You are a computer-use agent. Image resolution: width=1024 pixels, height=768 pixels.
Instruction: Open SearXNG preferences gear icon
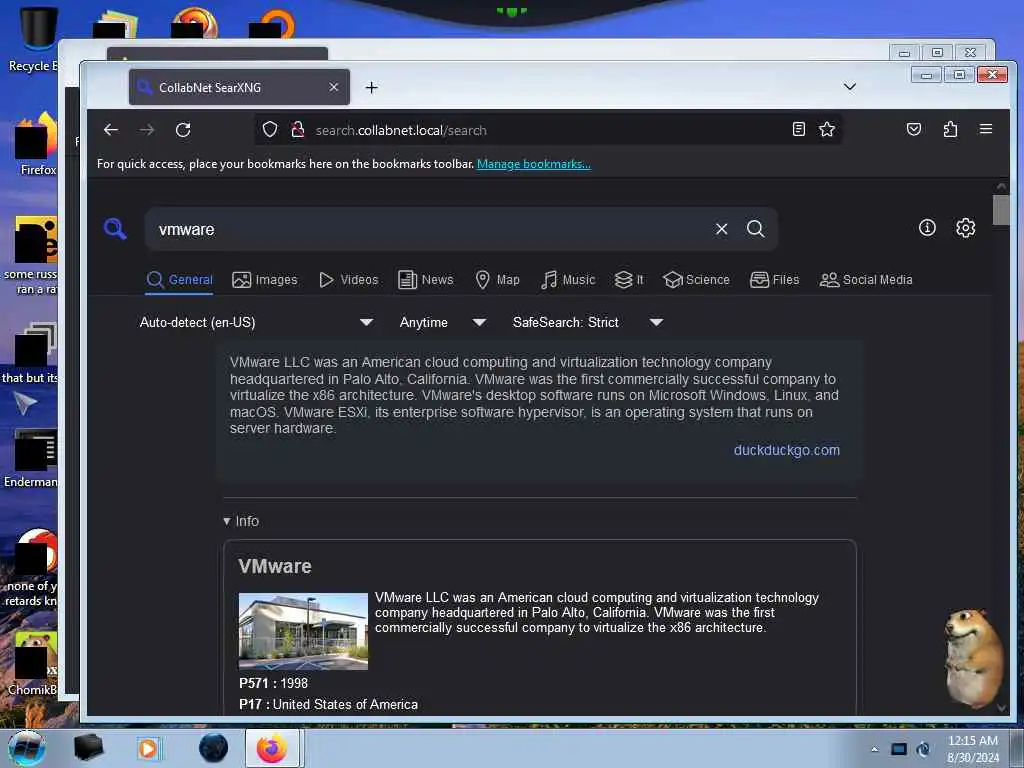click(966, 227)
